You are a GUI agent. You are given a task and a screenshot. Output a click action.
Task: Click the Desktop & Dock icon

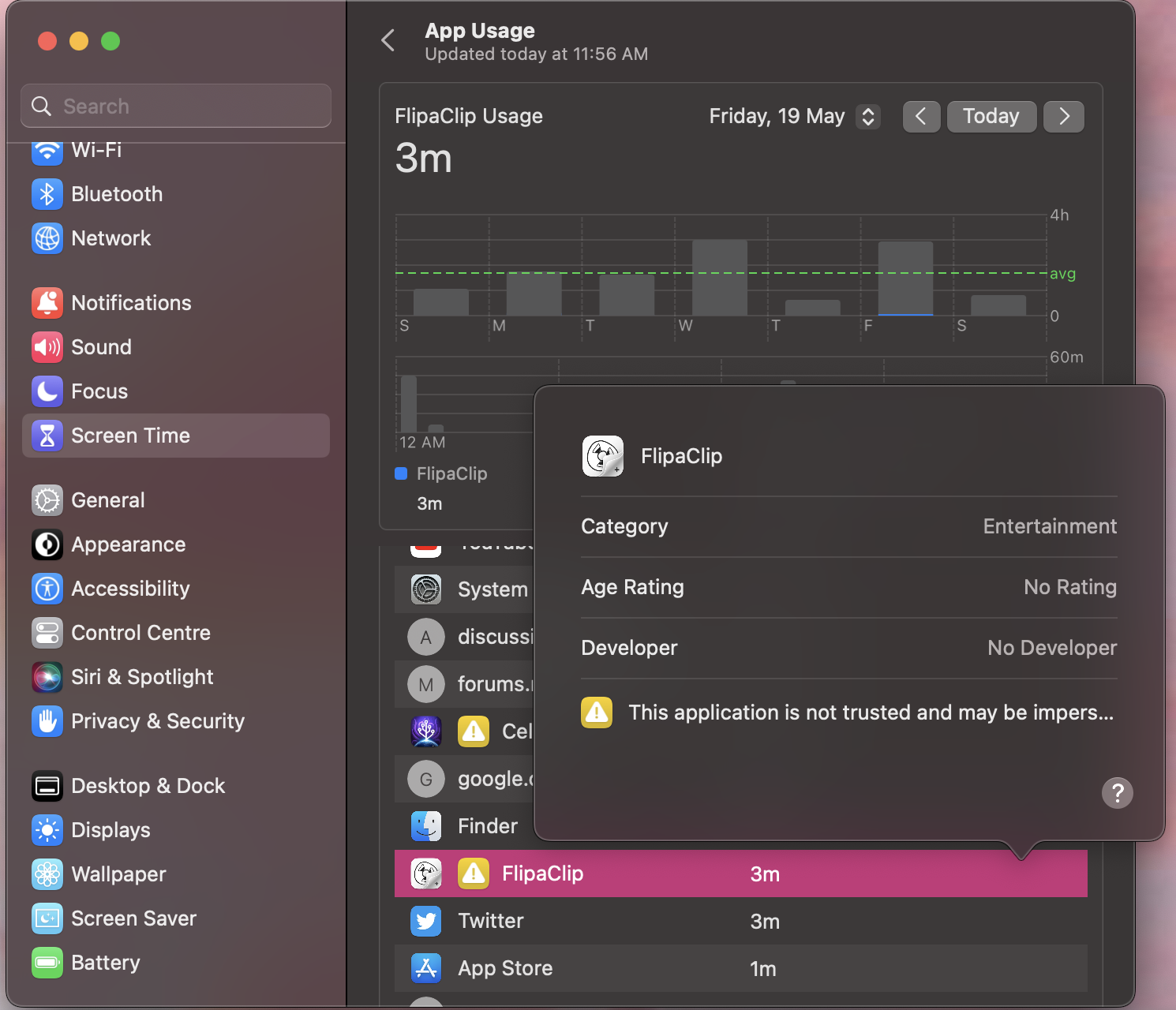pos(47,786)
